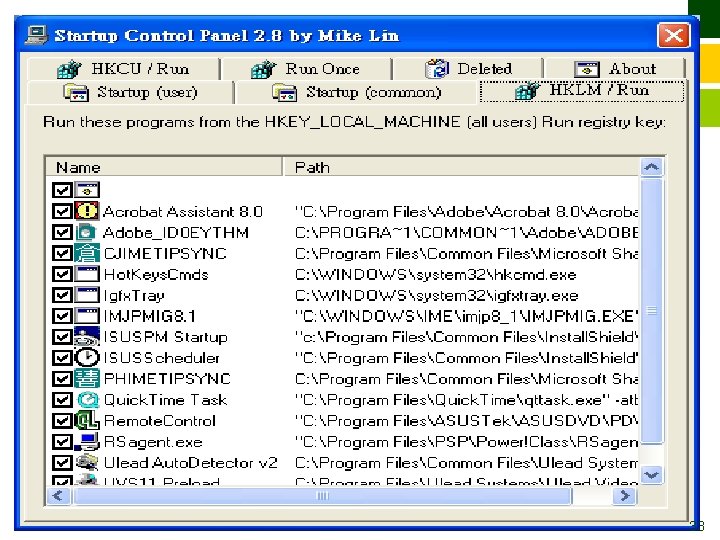Click the RemoteControl entry icon
This screenshot has height=540, width=720.
pos(87,420)
